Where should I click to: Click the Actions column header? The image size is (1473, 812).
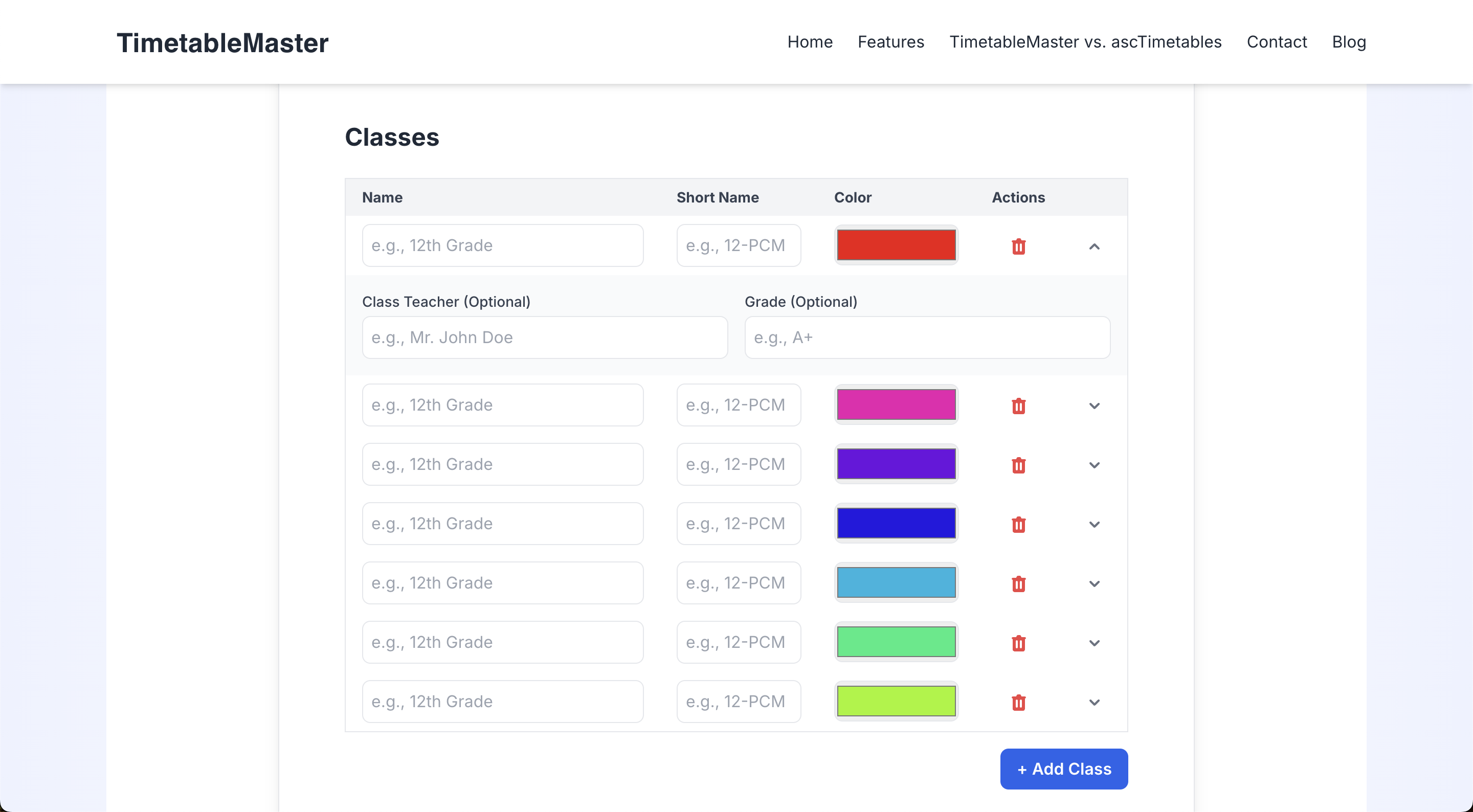click(1018, 197)
